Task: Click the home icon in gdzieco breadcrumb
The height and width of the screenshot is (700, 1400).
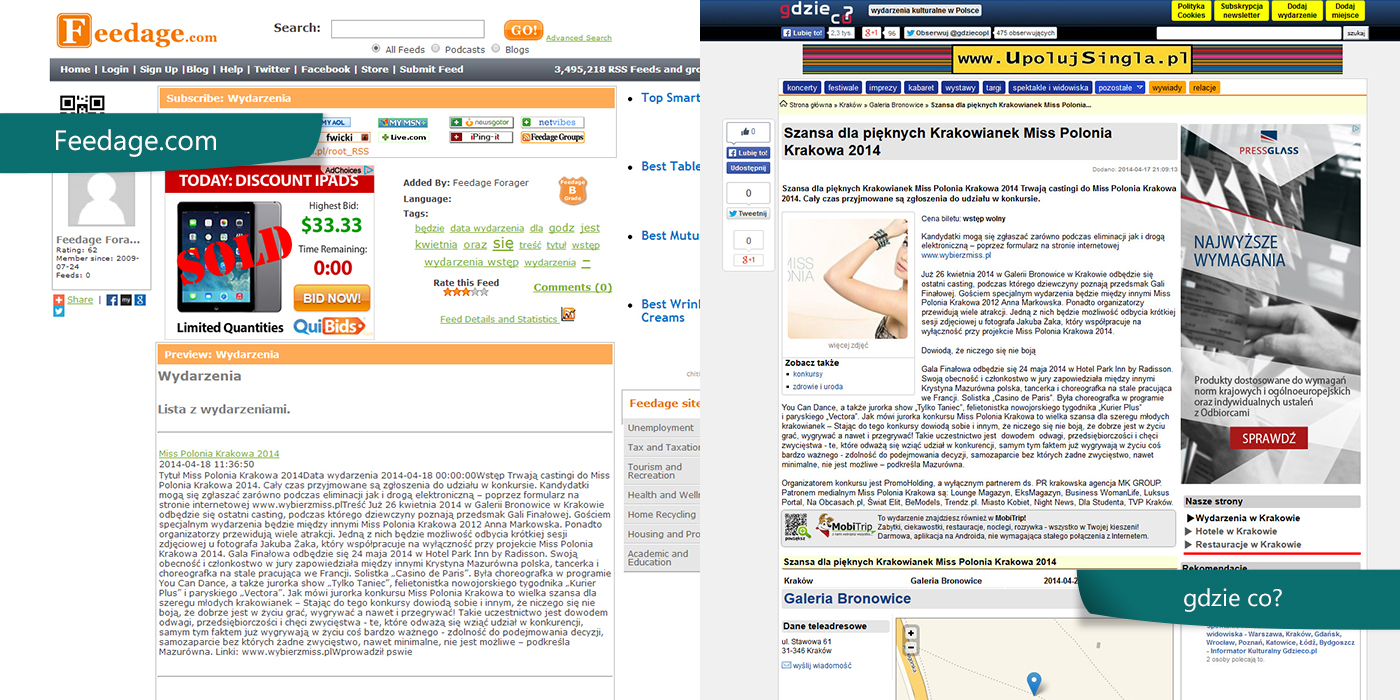Action: click(x=784, y=104)
